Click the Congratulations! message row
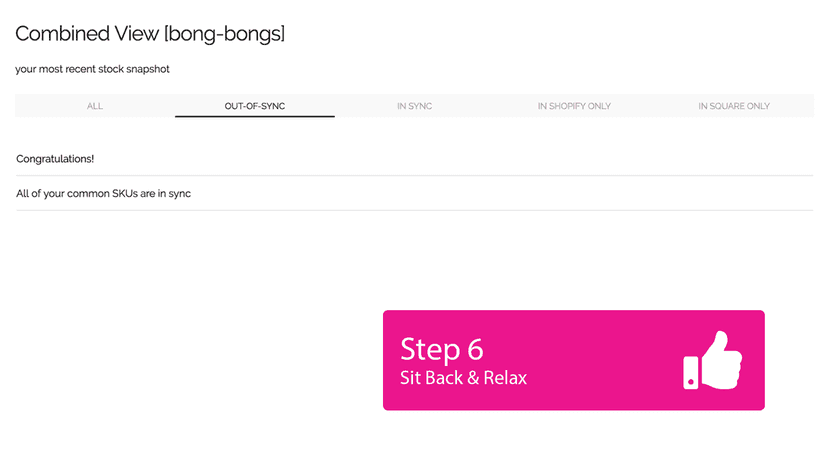 pyautogui.click(x=415, y=159)
